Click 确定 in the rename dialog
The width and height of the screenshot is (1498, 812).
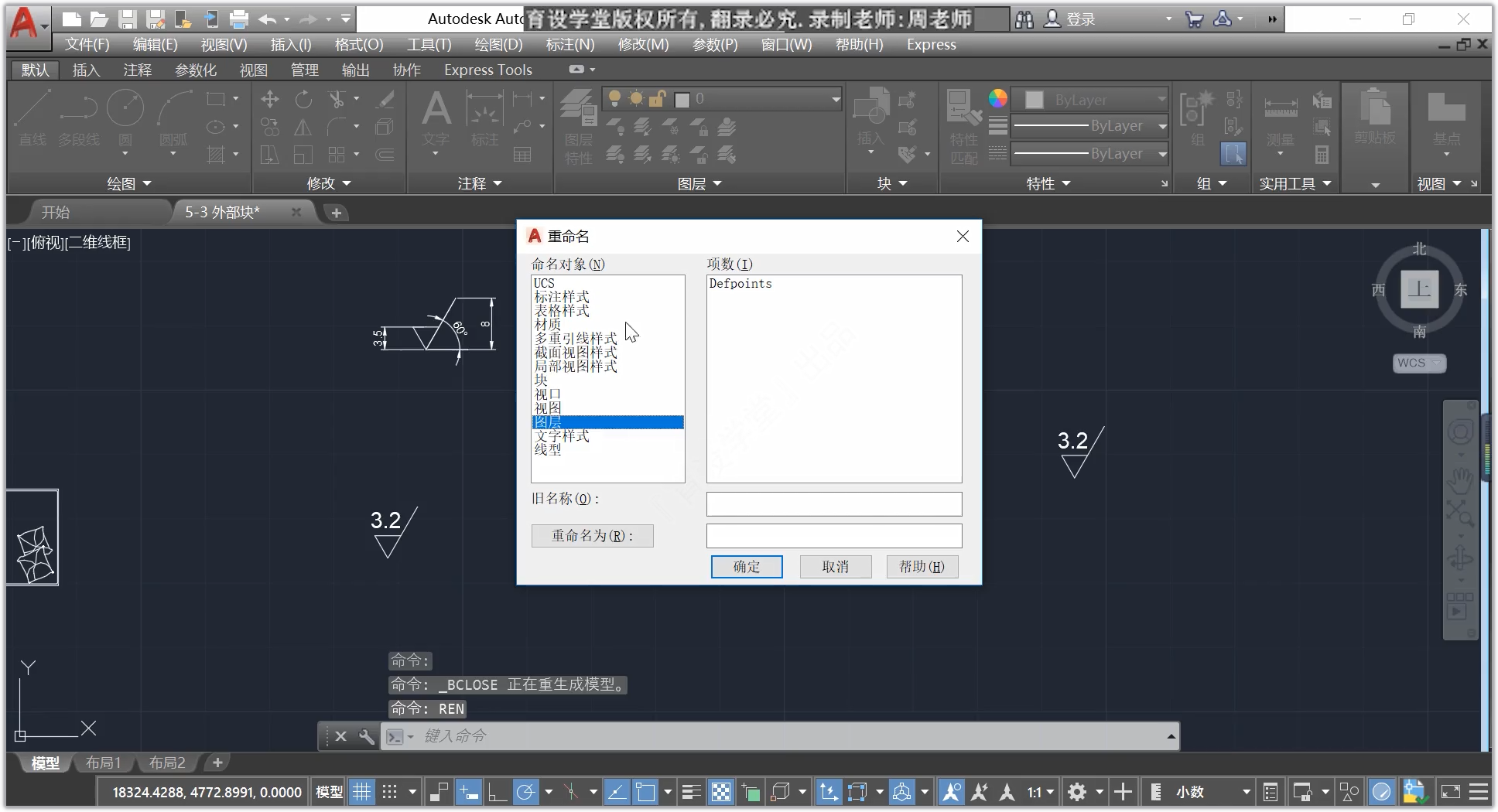pos(747,567)
